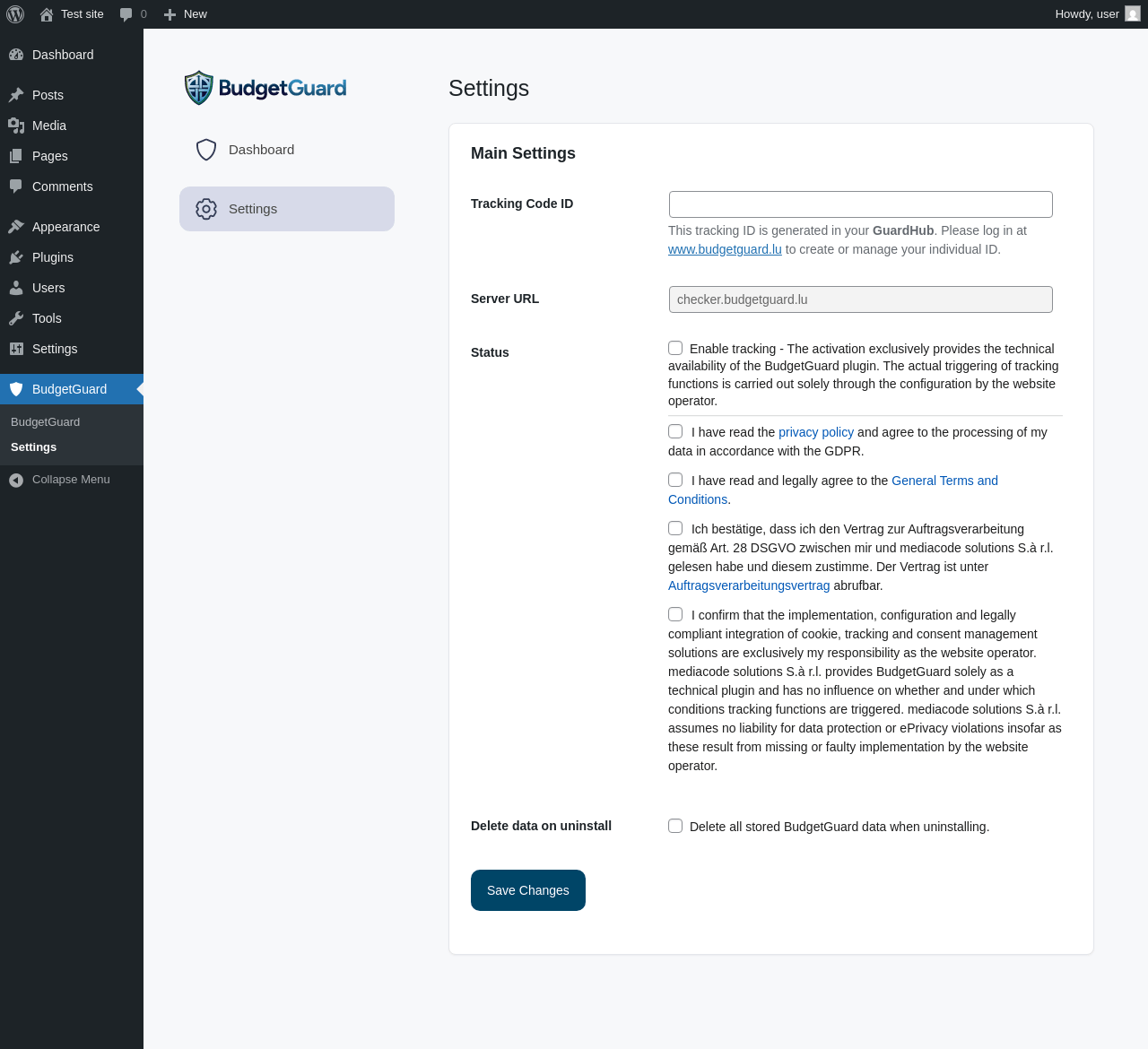This screenshot has height=1049, width=1148.
Task: Select the BudgetGuard submenu item
Action: click(45, 422)
